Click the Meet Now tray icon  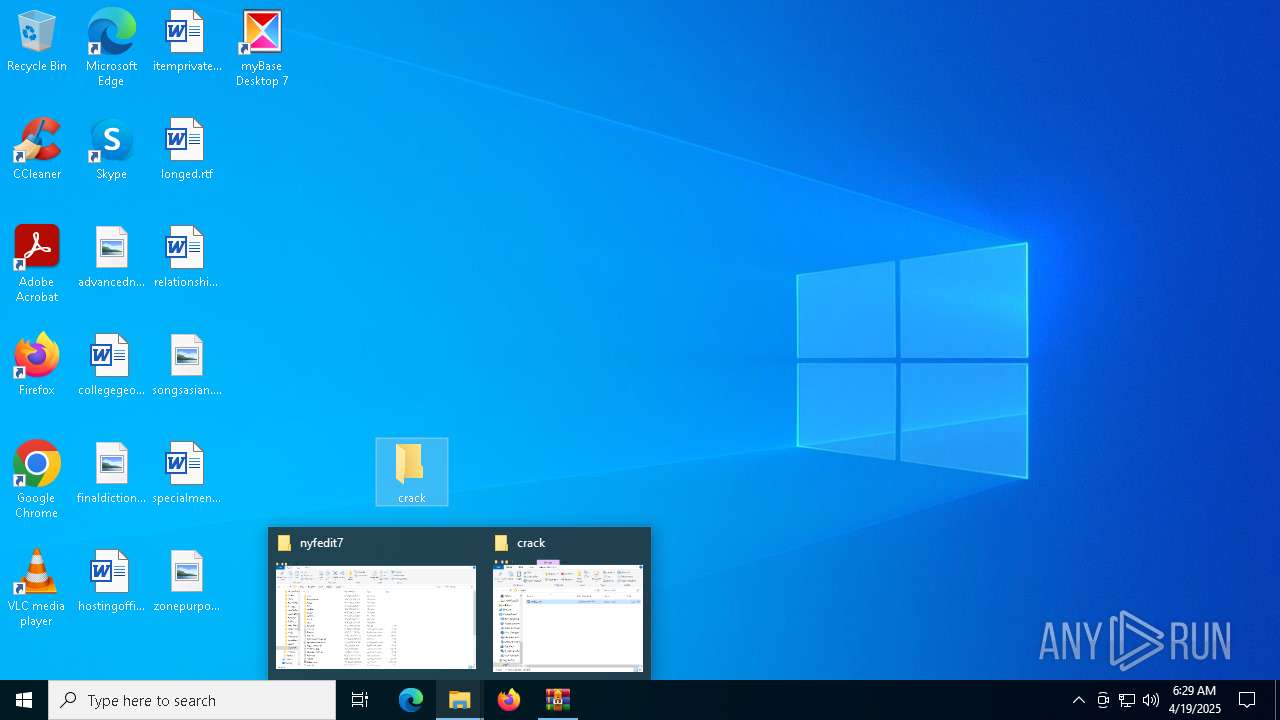click(x=1103, y=700)
